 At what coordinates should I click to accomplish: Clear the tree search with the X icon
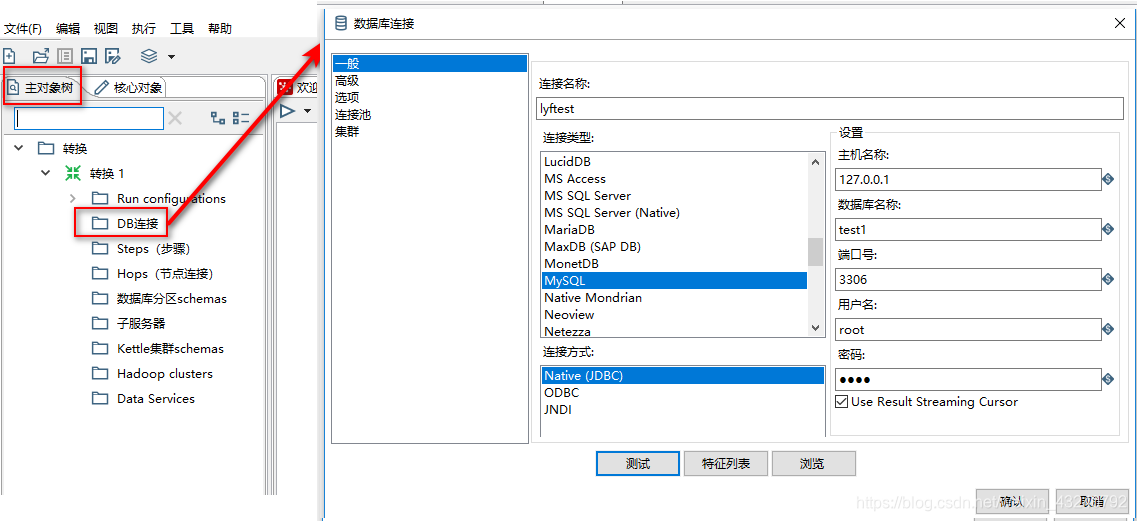tap(175, 118)
